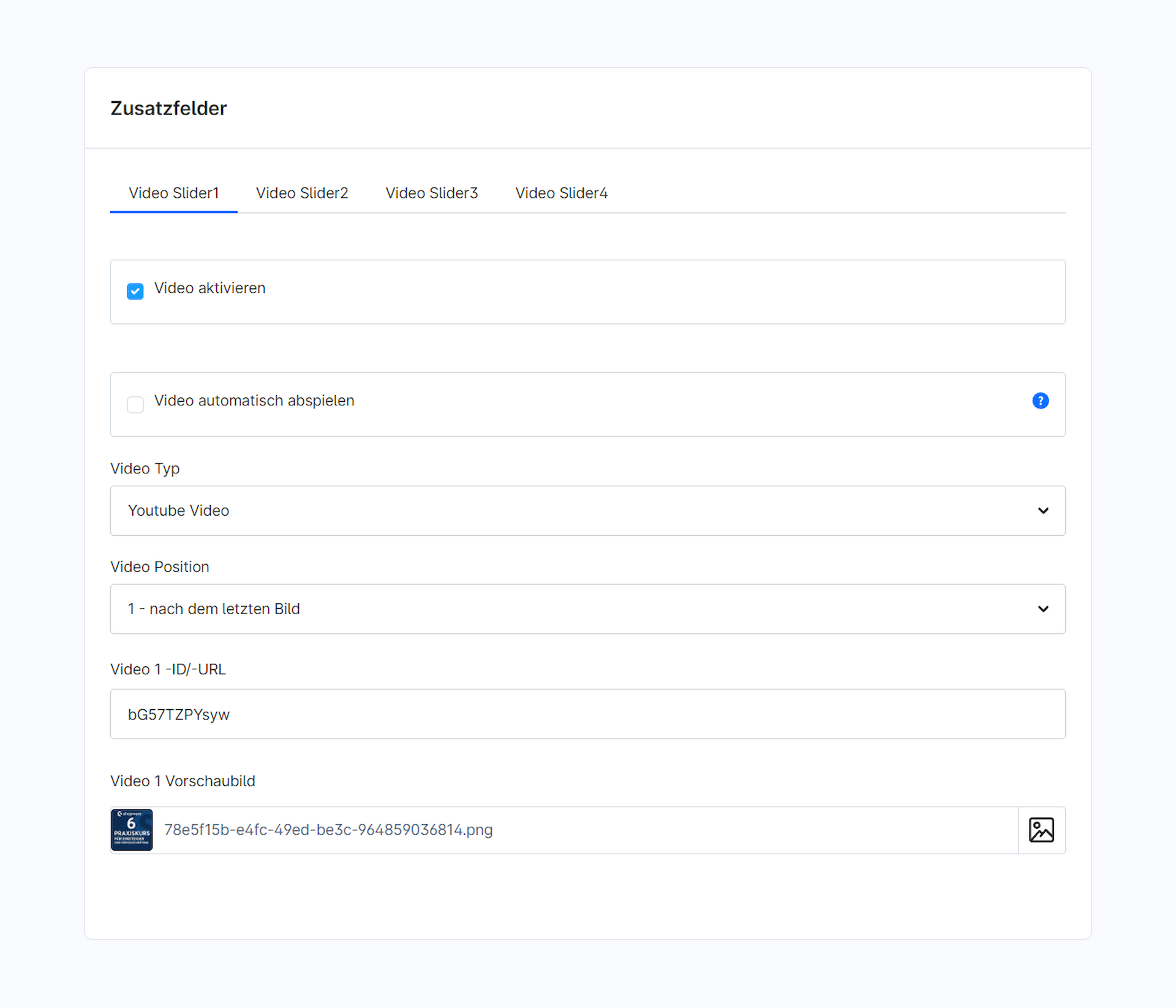Click the 78e5f15b png filename text

coord(328,830)
